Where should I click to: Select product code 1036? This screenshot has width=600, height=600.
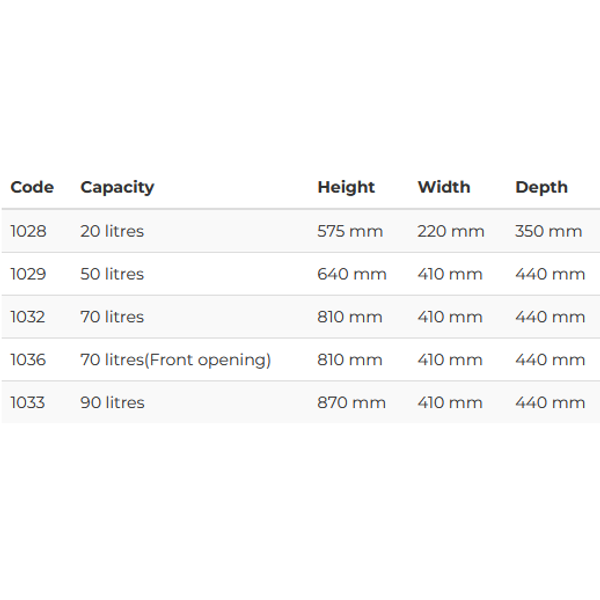pyautogui.click(x=28, y=360)
